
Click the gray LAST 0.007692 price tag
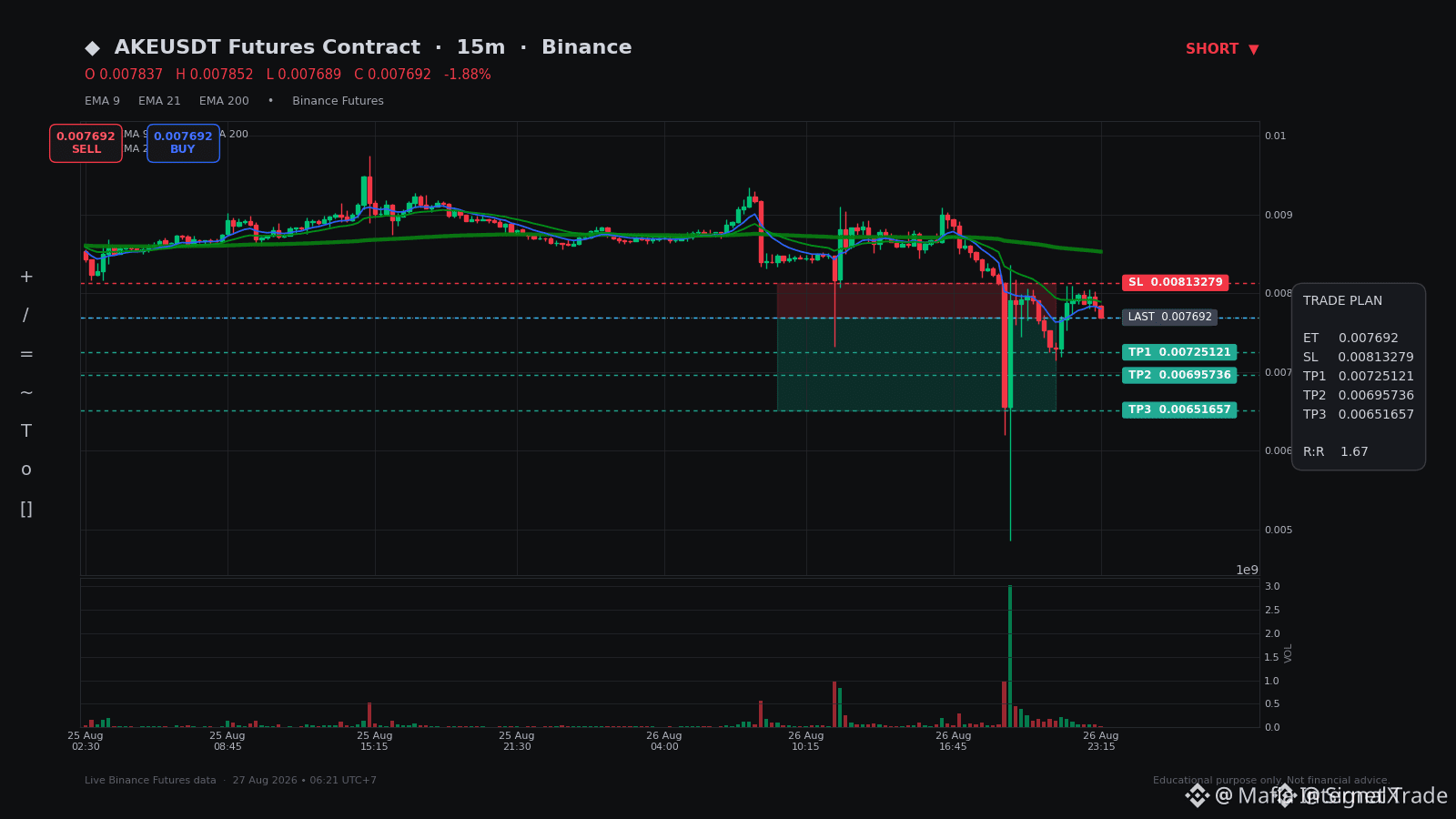[x=1169, y=317]
